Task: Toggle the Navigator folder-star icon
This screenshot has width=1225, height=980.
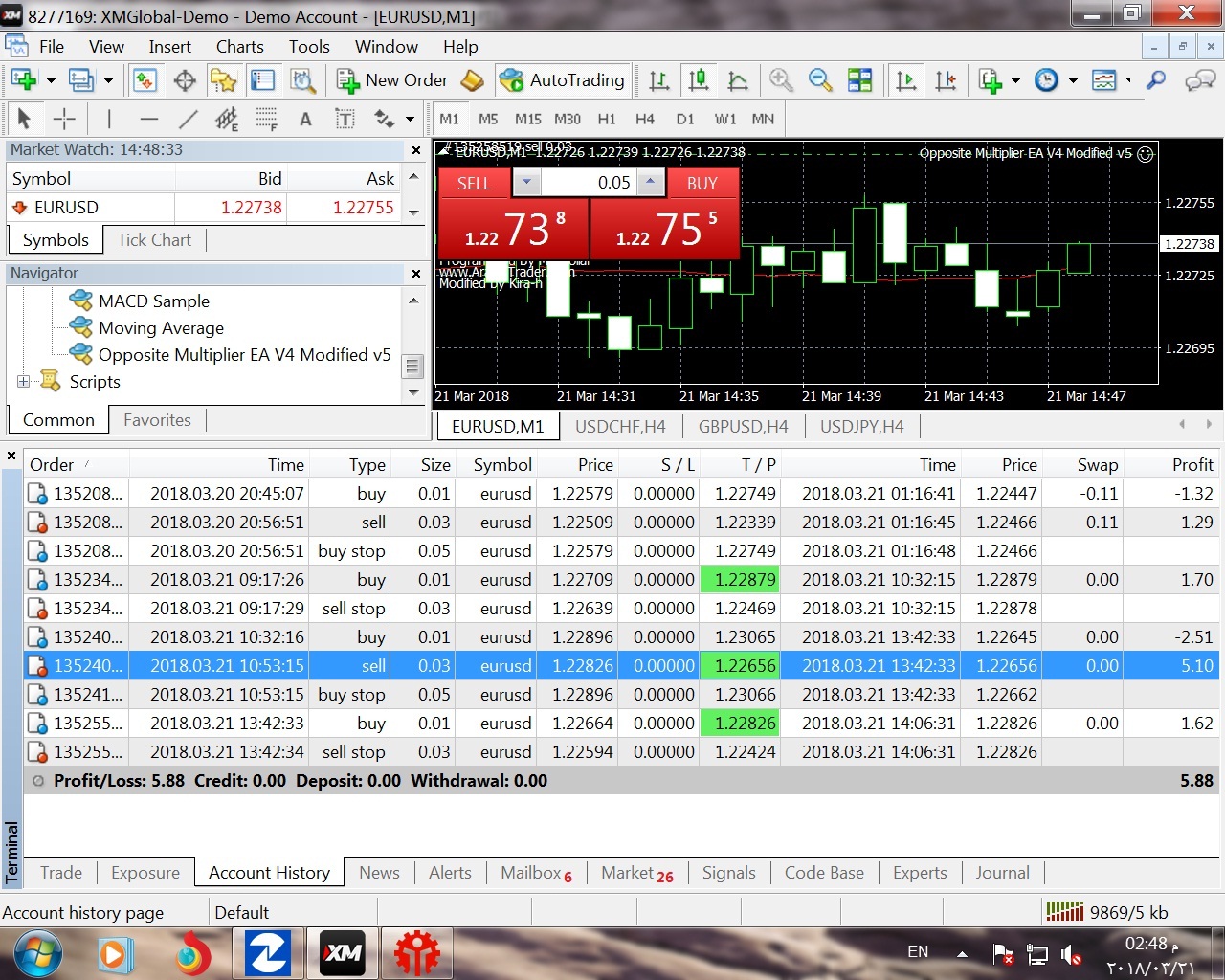Action: [x=224, y=80]
